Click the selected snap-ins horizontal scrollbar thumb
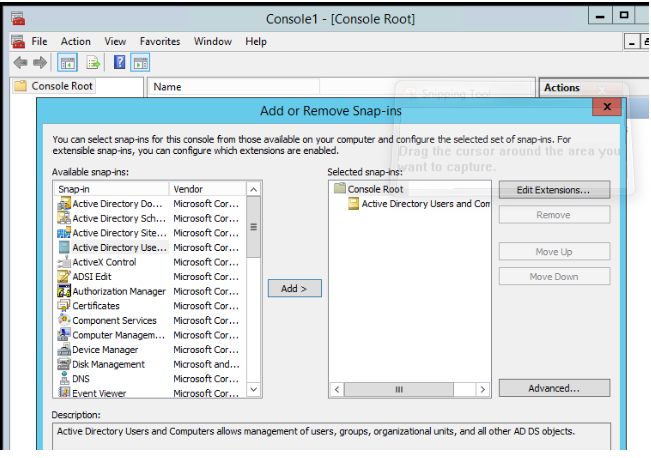The image size is (651, 458). pos(399,389)
